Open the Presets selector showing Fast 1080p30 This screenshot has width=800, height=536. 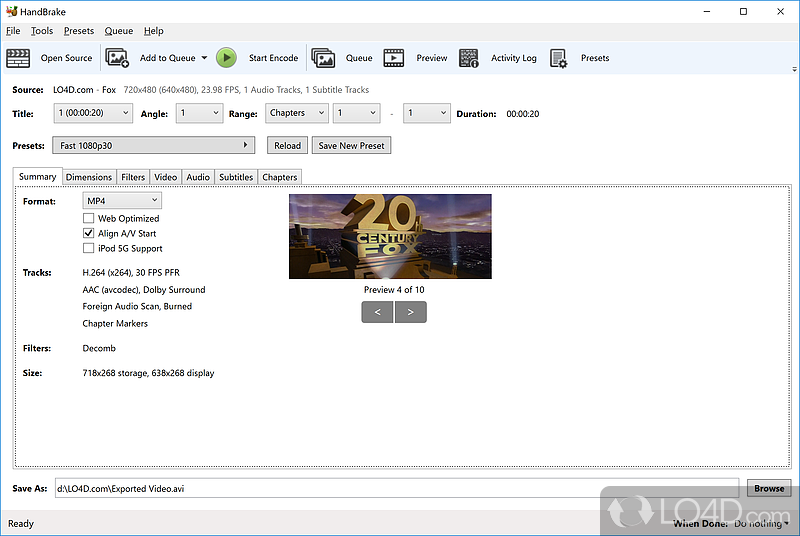tap(154, 145)
